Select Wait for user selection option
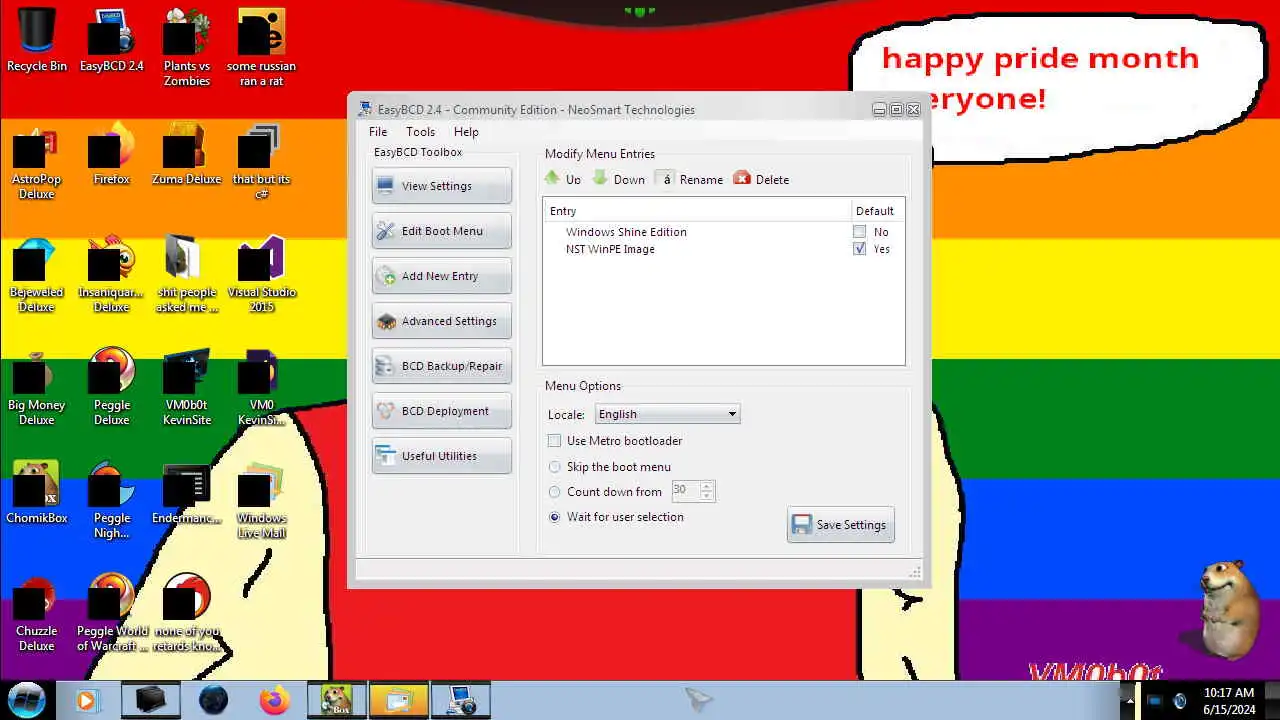 pyautogui.click(x=555, y=517)
